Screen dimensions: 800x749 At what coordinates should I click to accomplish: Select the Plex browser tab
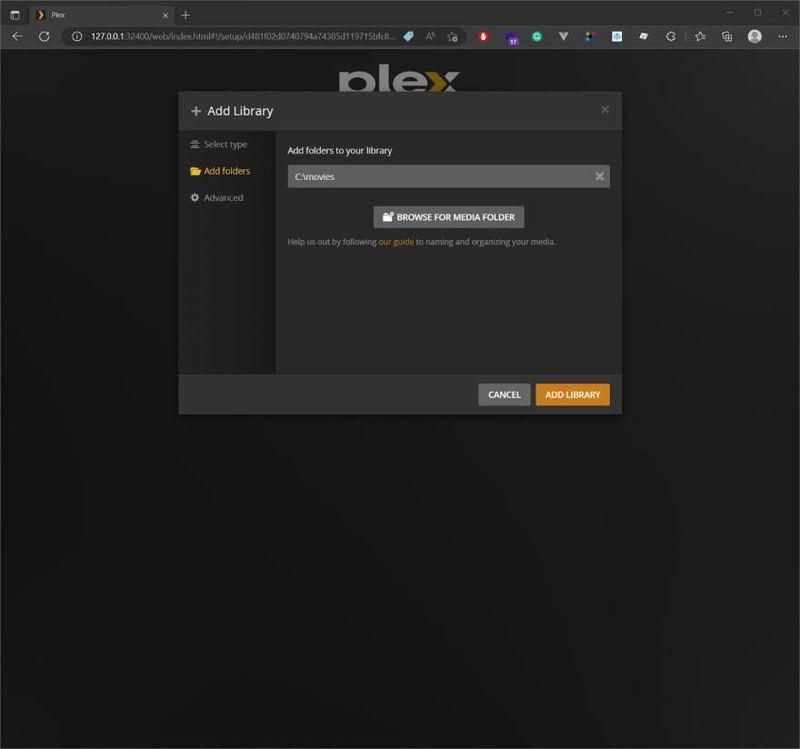click(x=102, y=15)
